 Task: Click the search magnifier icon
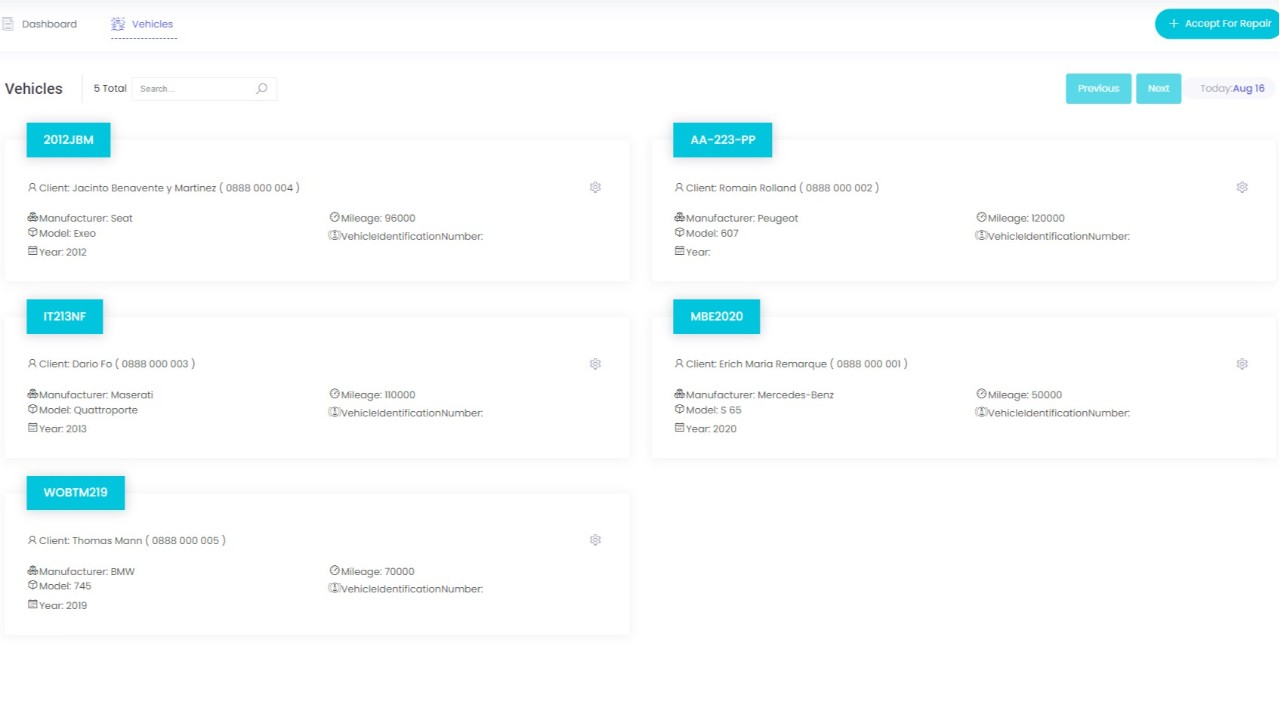262,88
